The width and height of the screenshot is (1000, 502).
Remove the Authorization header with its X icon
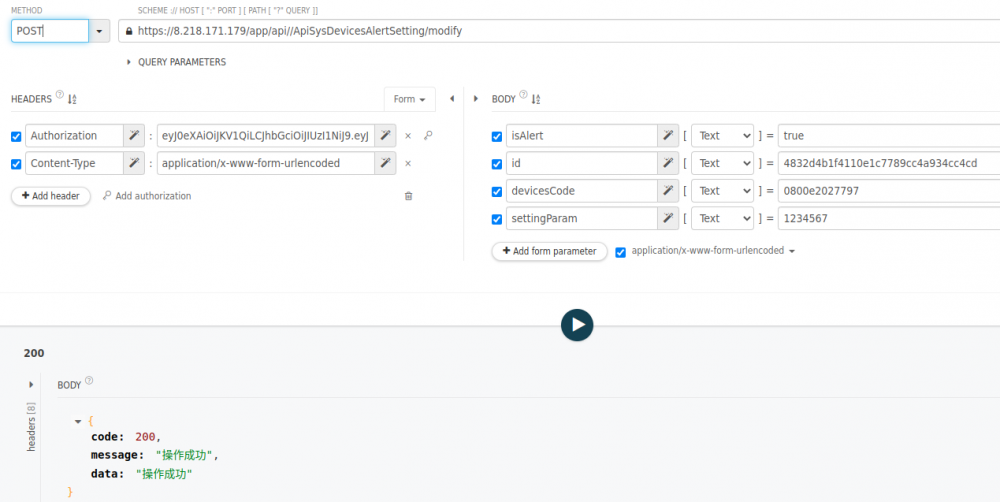pyautogui.click(x=408, y=136)
